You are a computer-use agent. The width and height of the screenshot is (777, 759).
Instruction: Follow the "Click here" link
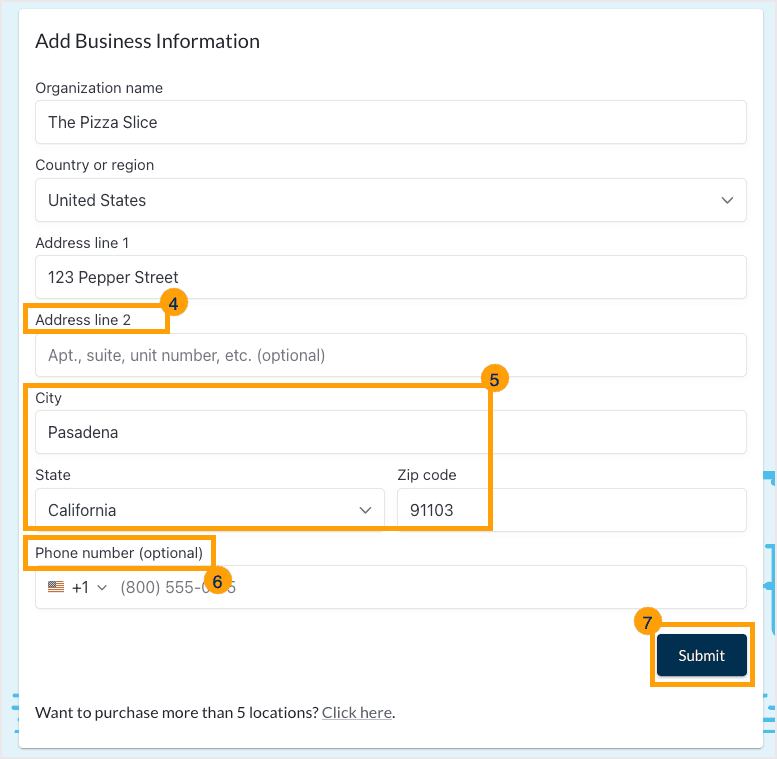(x=356, y=713)
